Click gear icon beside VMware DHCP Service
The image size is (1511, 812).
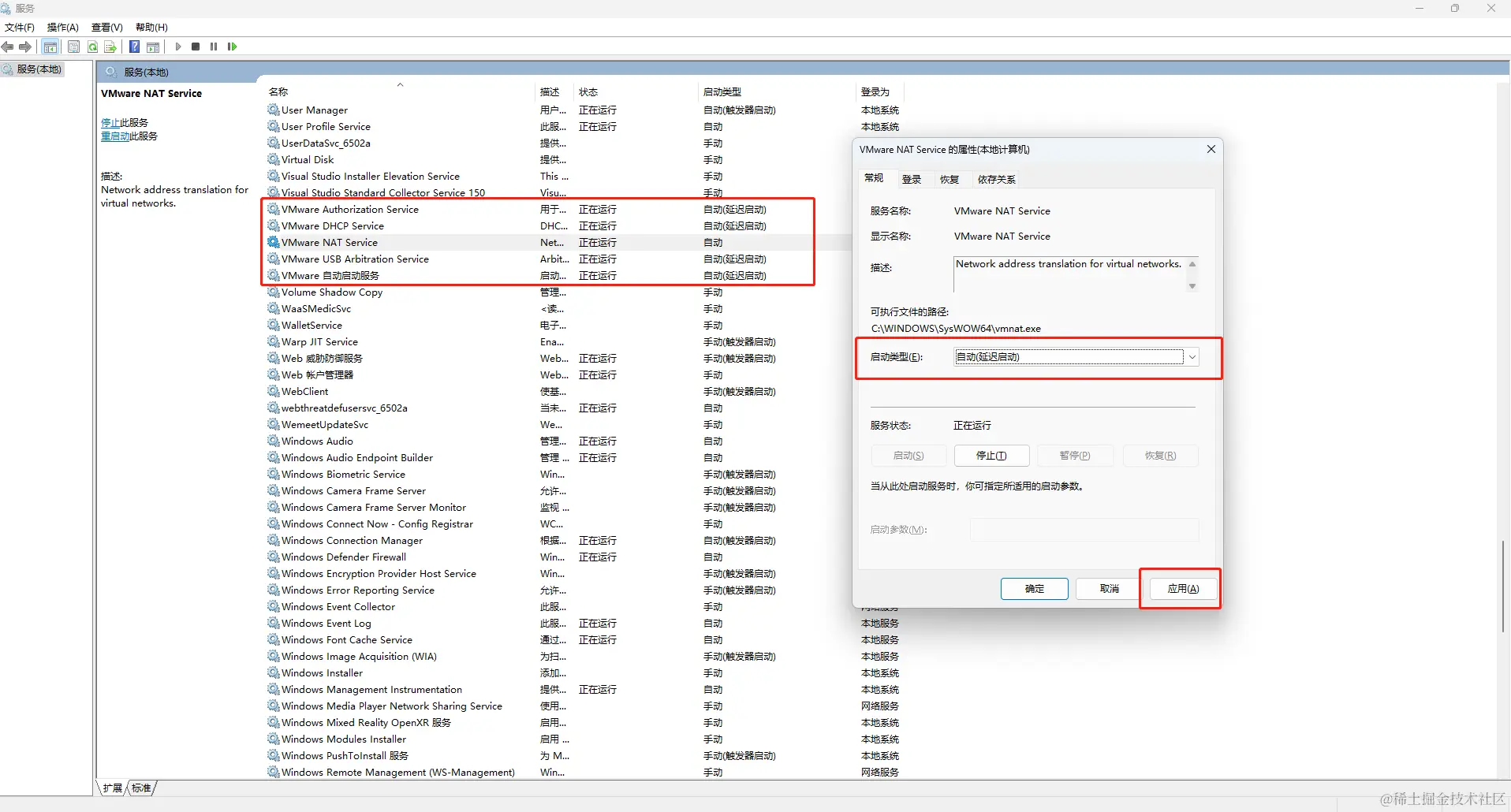(274, 225)
